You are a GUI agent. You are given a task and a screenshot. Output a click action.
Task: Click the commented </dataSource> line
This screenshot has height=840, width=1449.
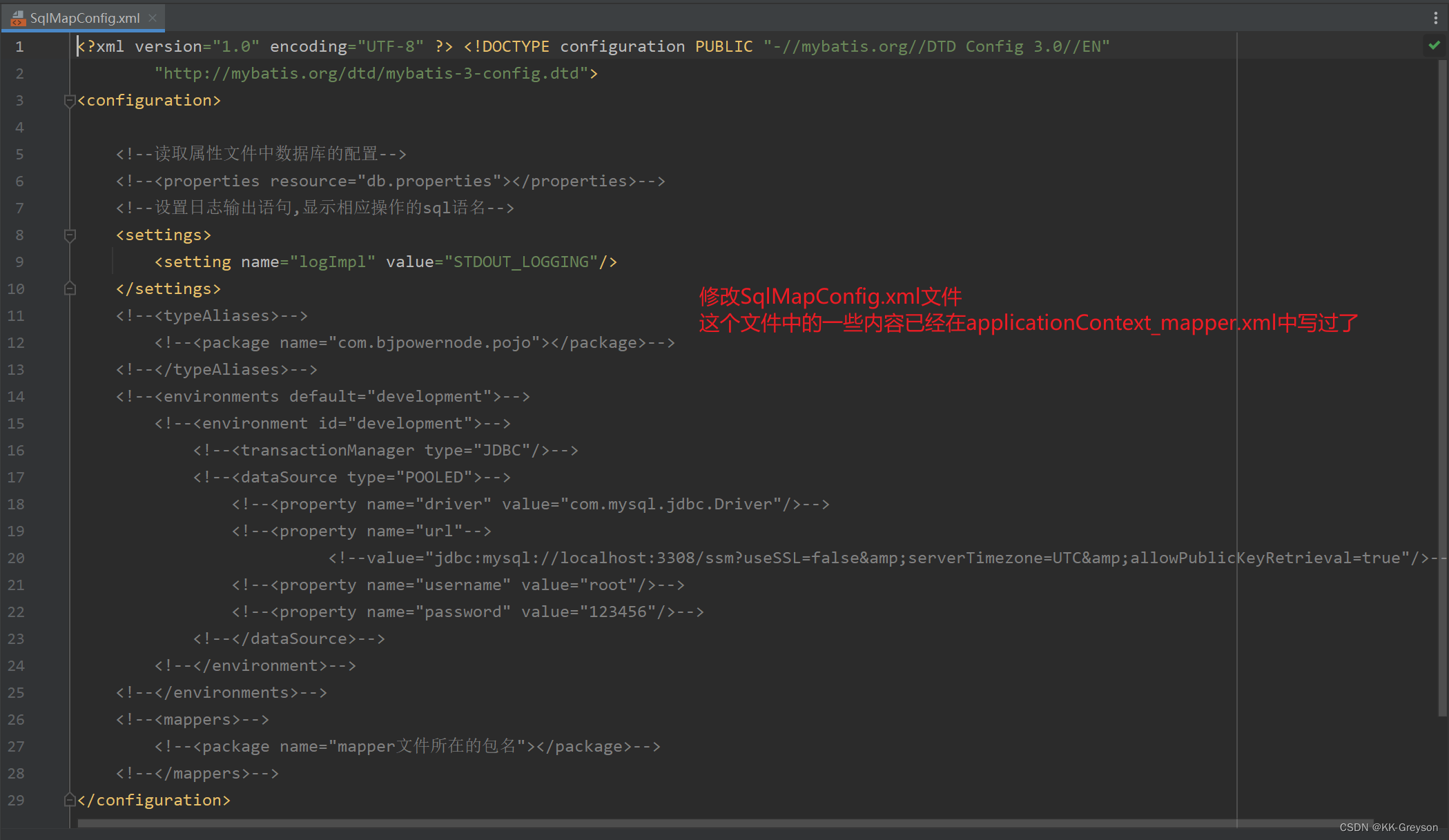(x=289, y=639)
